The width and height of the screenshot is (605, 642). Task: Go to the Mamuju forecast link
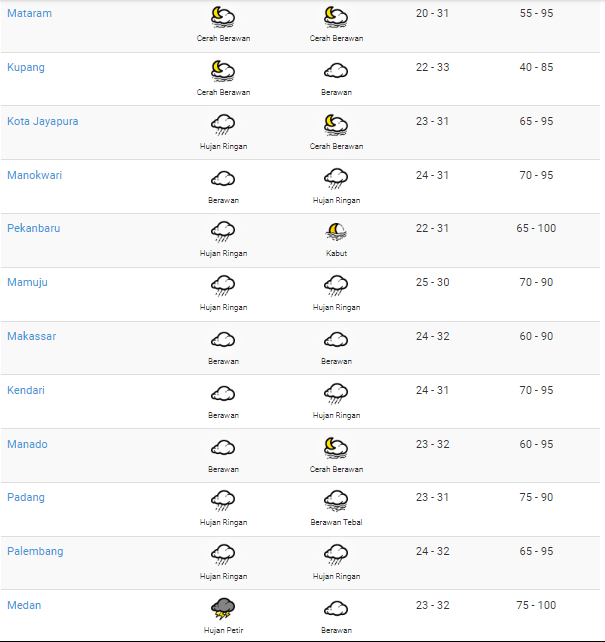coord(27,283)
